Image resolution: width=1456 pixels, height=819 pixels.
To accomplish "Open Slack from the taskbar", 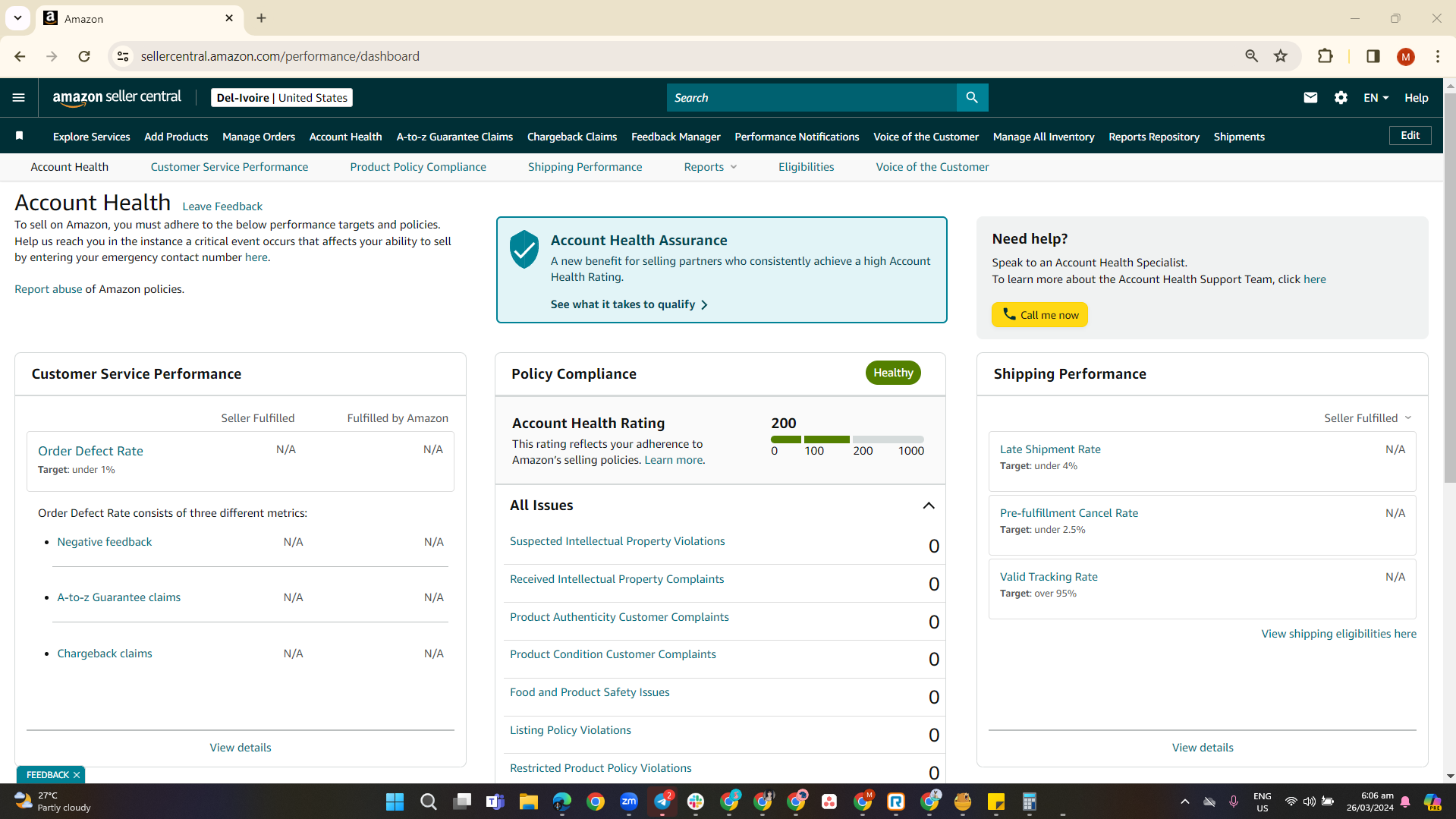I will (x=696, y=802).
